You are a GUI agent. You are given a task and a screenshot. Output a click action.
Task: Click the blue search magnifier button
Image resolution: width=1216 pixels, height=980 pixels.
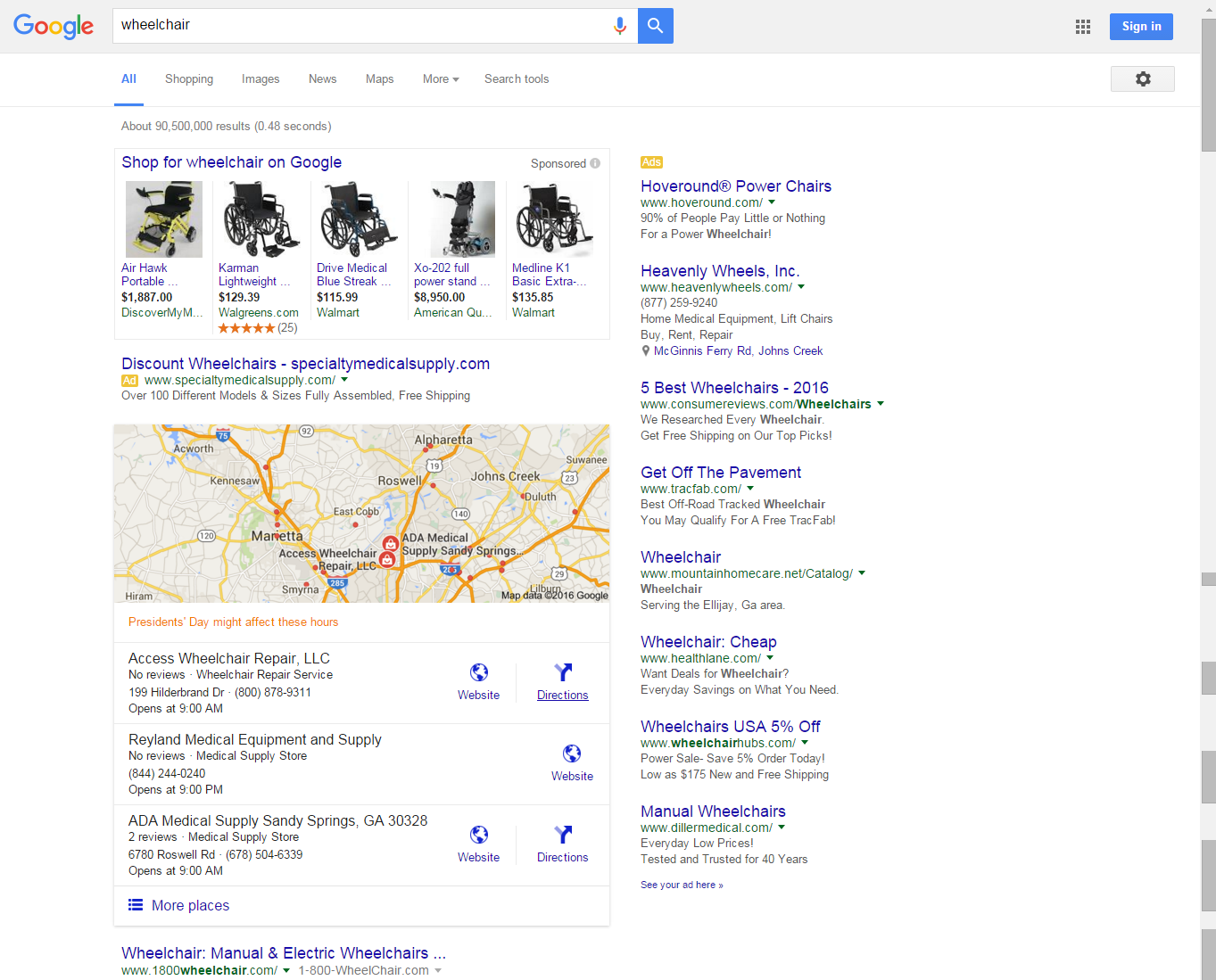[x=656, y=26]
